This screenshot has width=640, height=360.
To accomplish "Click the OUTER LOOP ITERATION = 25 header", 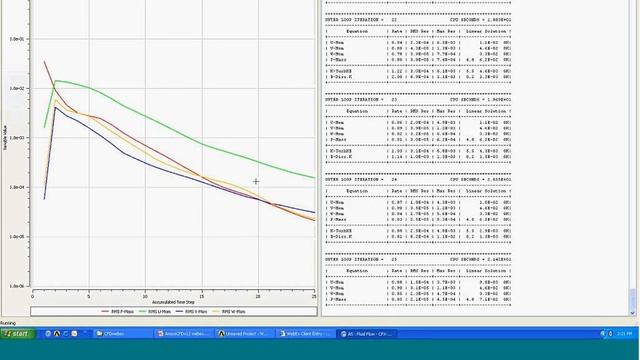I will click(x=361, y=260).
